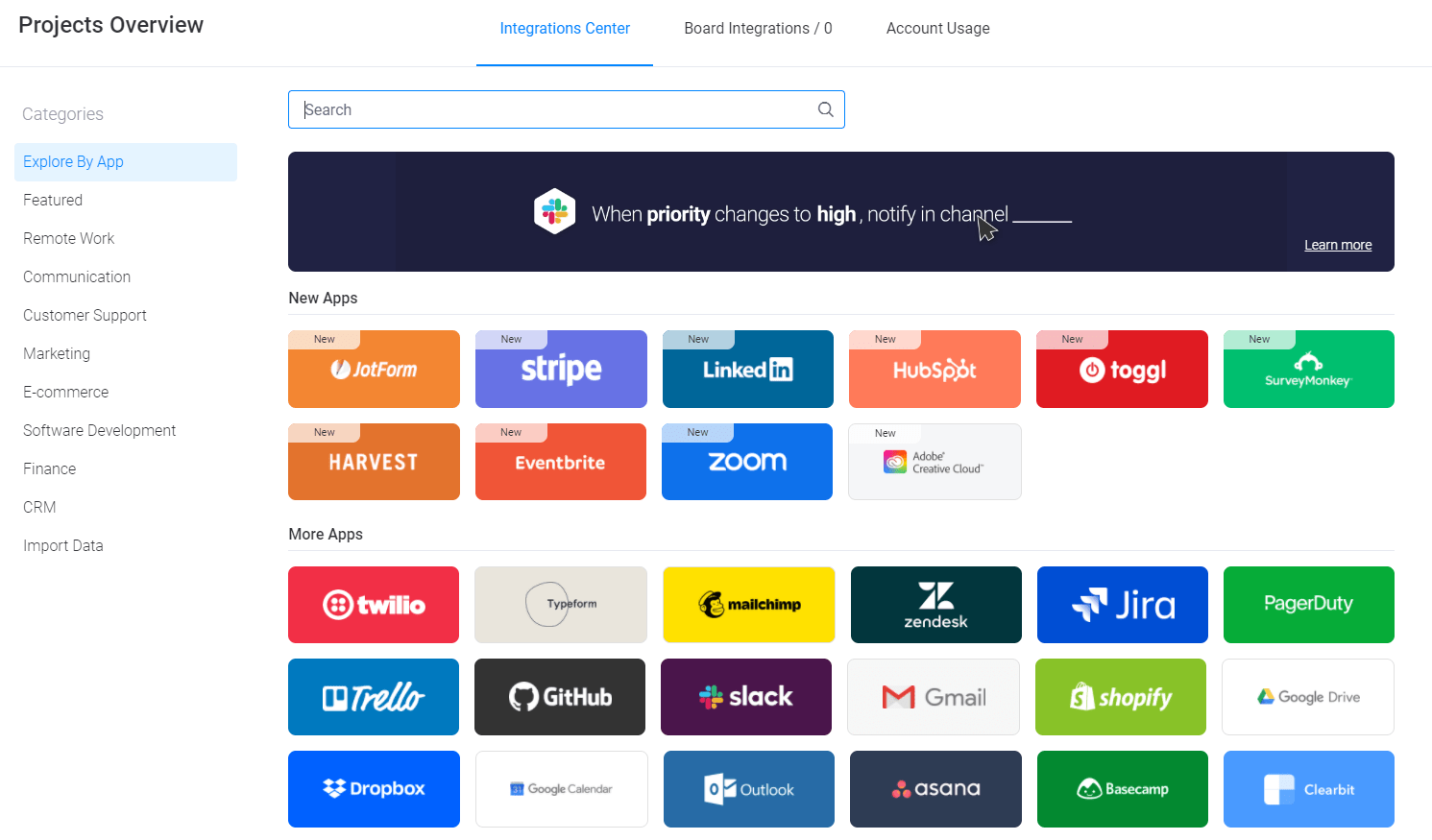Open the Mailchimp integration tile

[749, 605]
